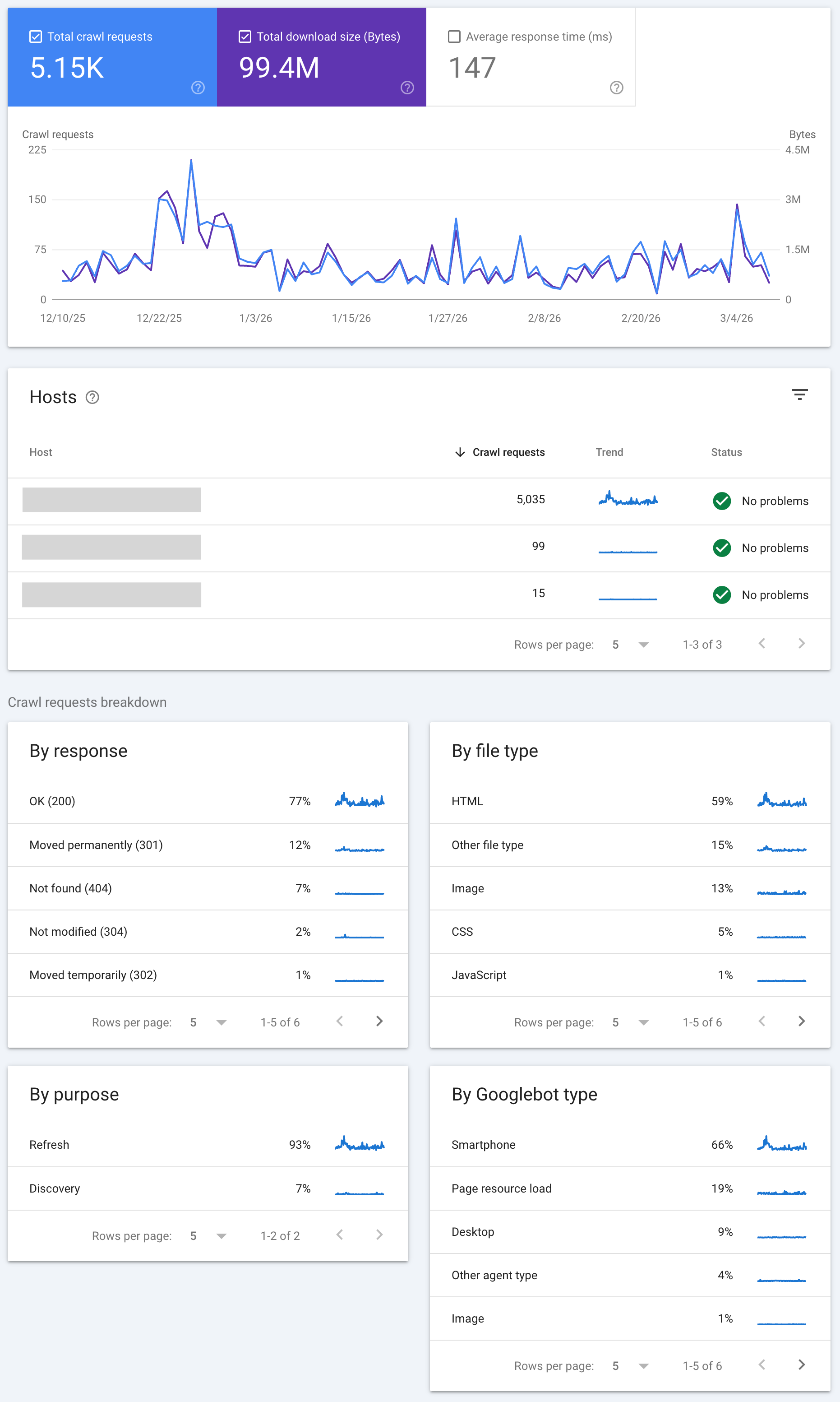Click the Status column header

point(726,452)
